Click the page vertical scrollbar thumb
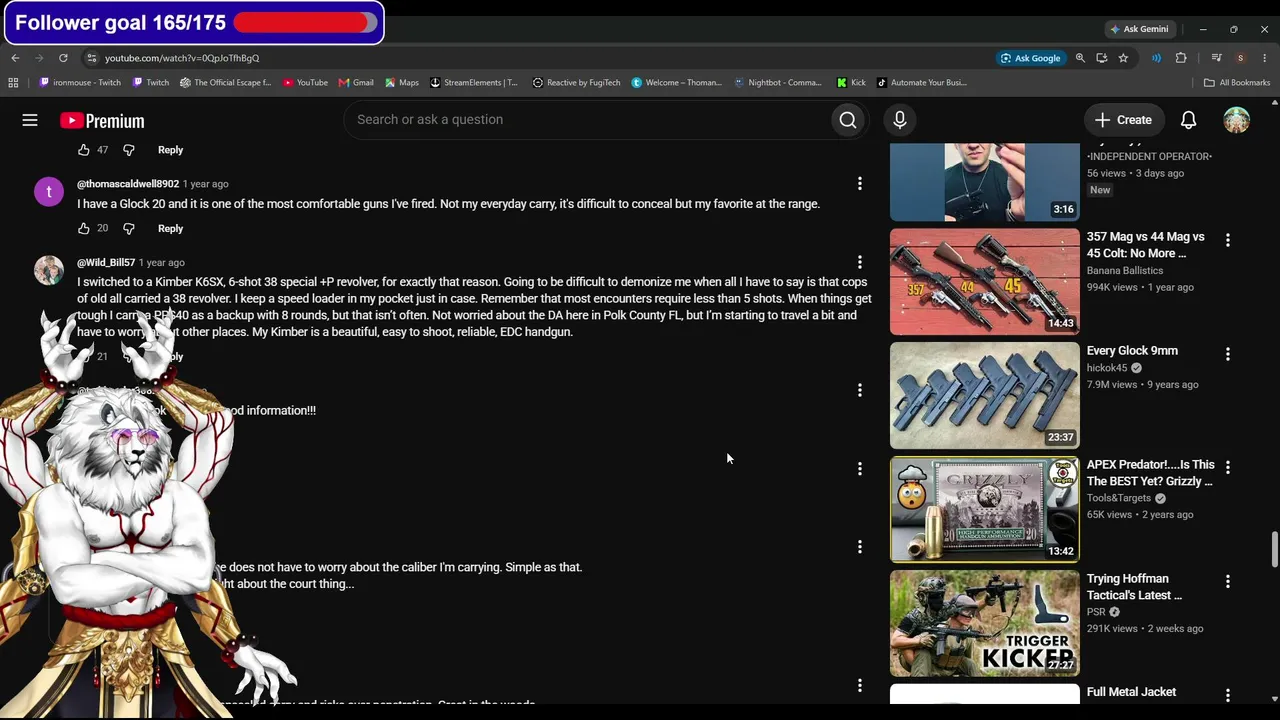1280x720 pixels. (x=1274, y=549)
